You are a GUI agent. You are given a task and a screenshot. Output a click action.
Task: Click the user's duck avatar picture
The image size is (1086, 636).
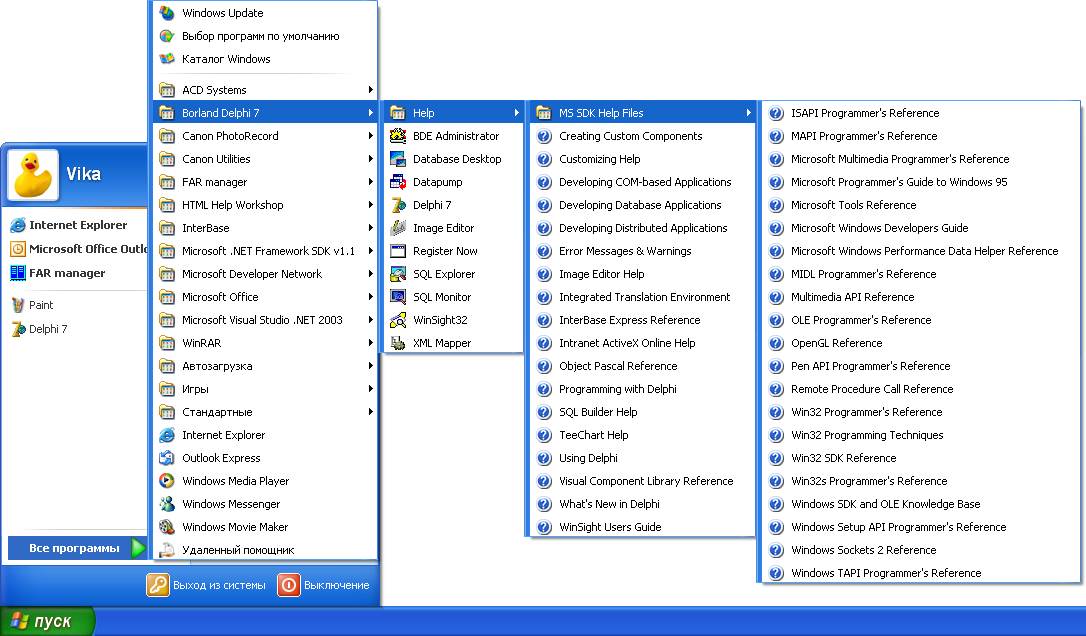coord(33,175)
